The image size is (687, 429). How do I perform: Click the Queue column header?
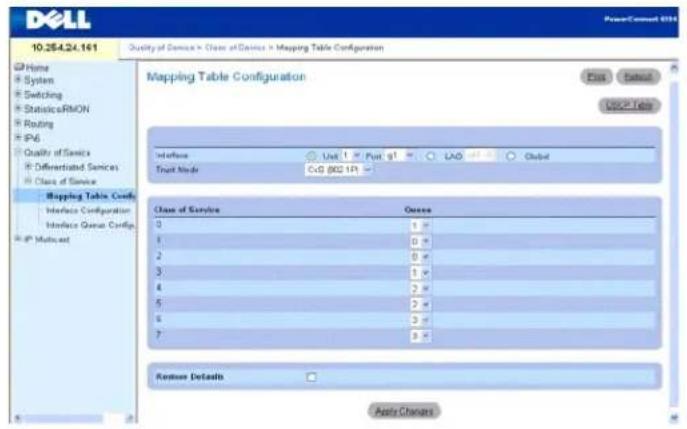coord(418,210)
